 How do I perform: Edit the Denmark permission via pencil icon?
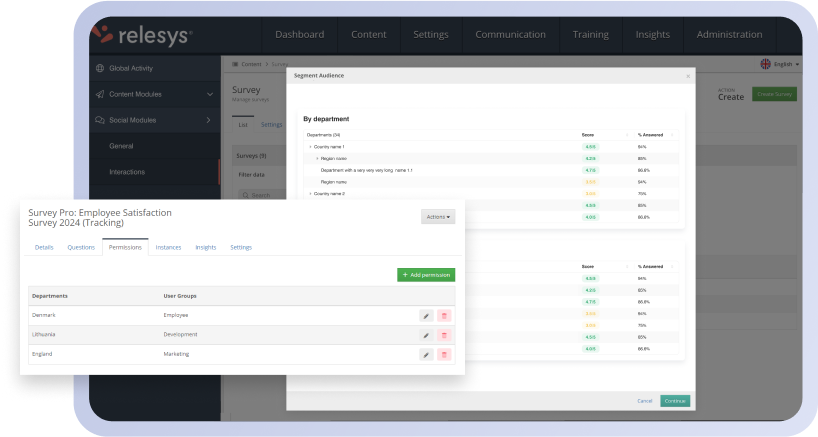(x=426, y=316)
